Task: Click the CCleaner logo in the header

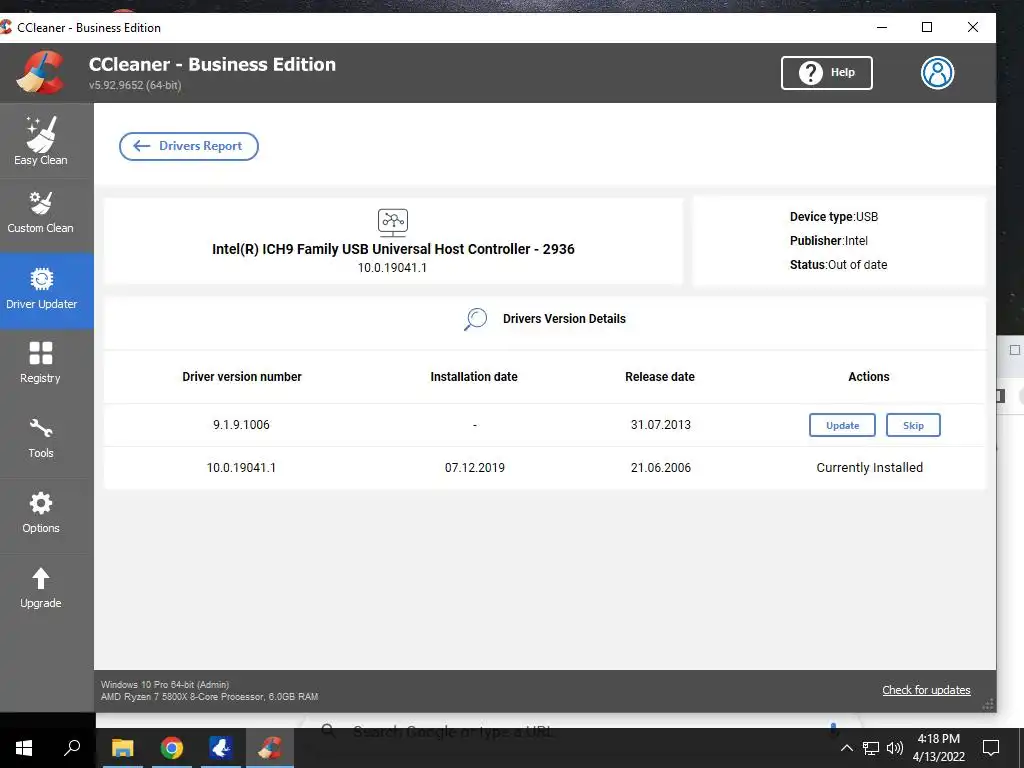Action: pyautogui.click(x=41, y=72)
